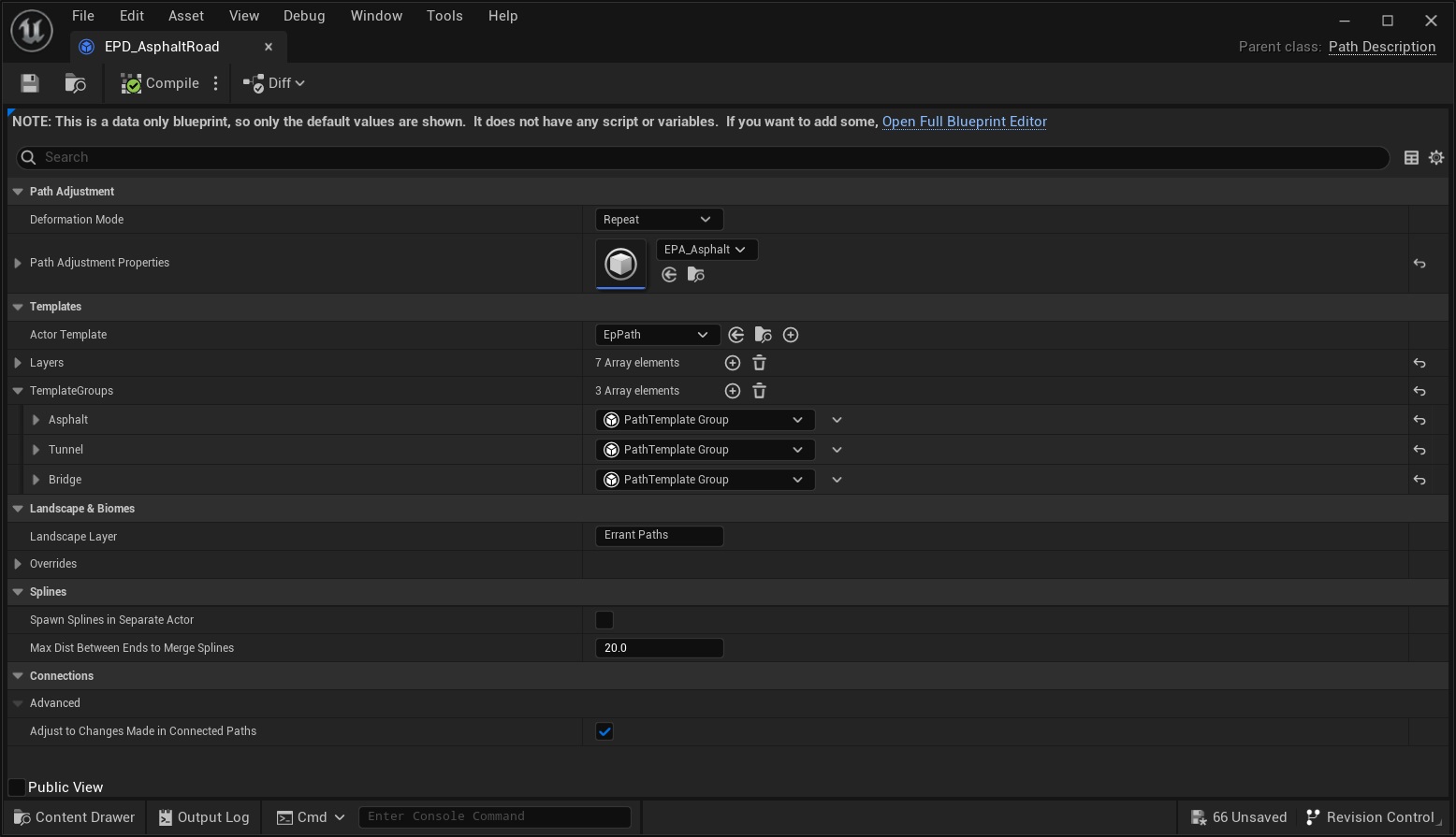Click the Max Dist Between Ends value field

659,648
